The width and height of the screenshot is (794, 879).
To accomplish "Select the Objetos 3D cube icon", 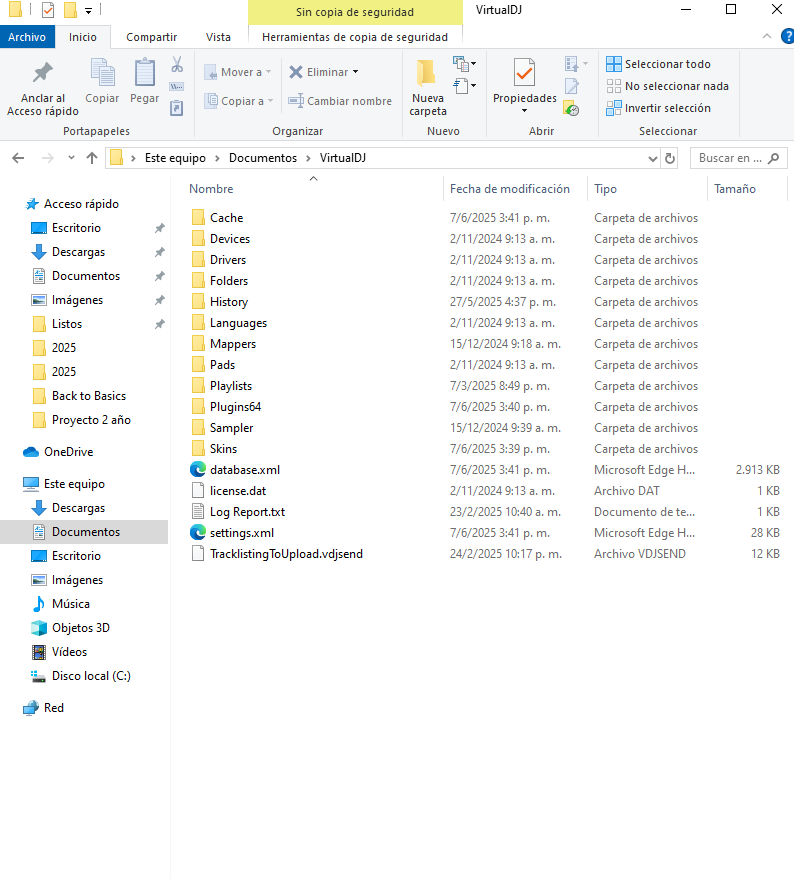I will [x=39, y=628].
